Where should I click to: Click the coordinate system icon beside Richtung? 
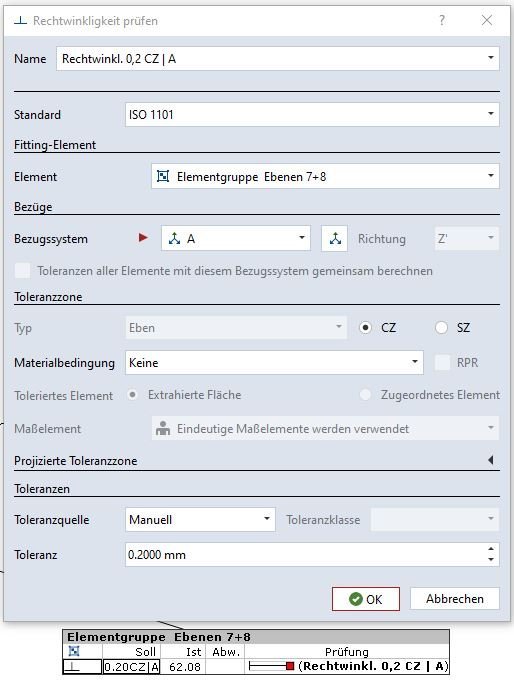pos(335,238)
